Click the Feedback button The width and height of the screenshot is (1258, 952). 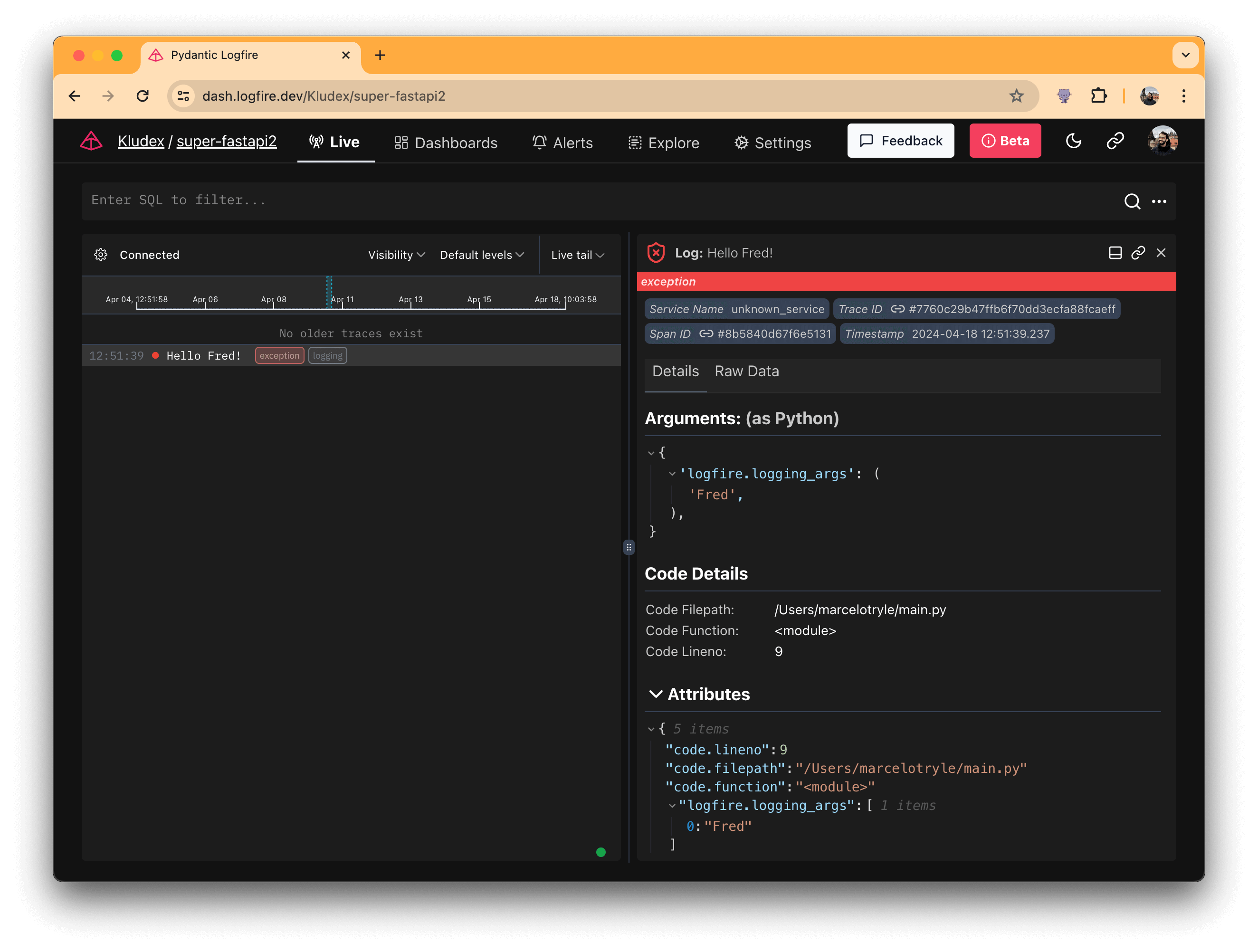point(900,141)
